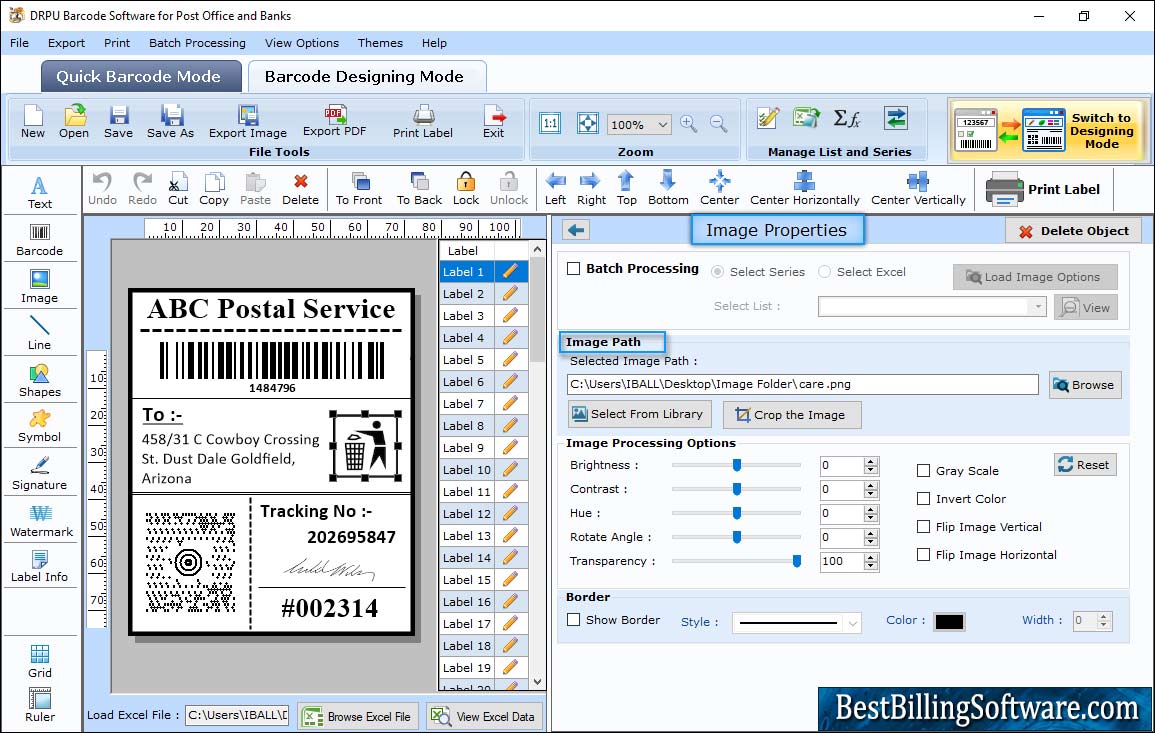This screenshot has width=1155, height=733.
Task: Select the Image tool in sidebar
Action: pos(40,287)
